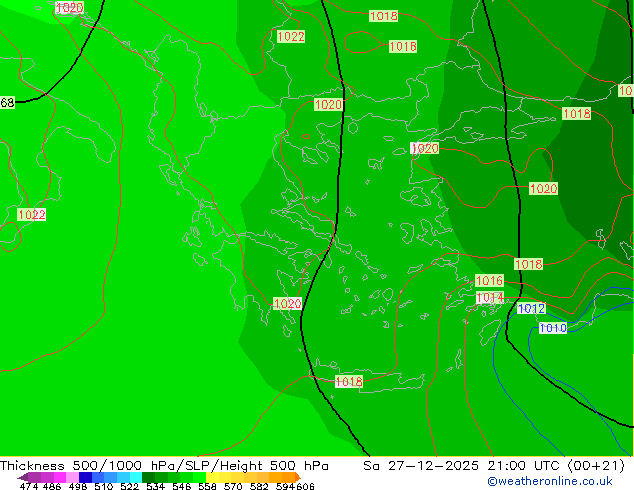Click the legend value 606
Viewport: 634px width, 490px height.
(x=305, y=486)
